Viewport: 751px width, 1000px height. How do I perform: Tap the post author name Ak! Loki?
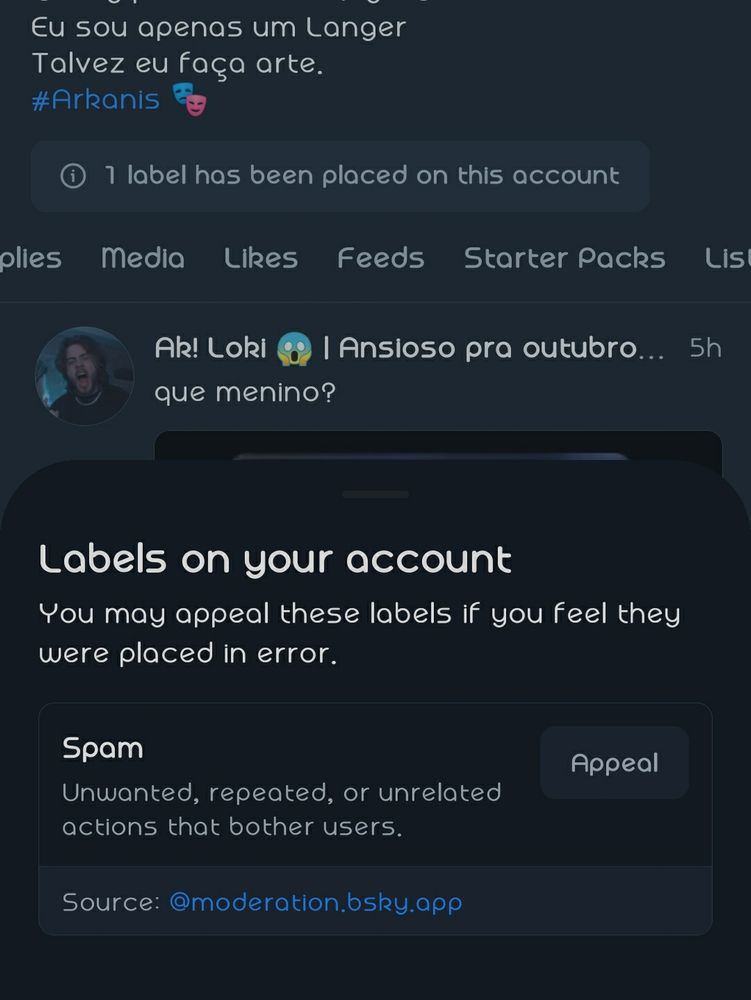coord(210,349)
